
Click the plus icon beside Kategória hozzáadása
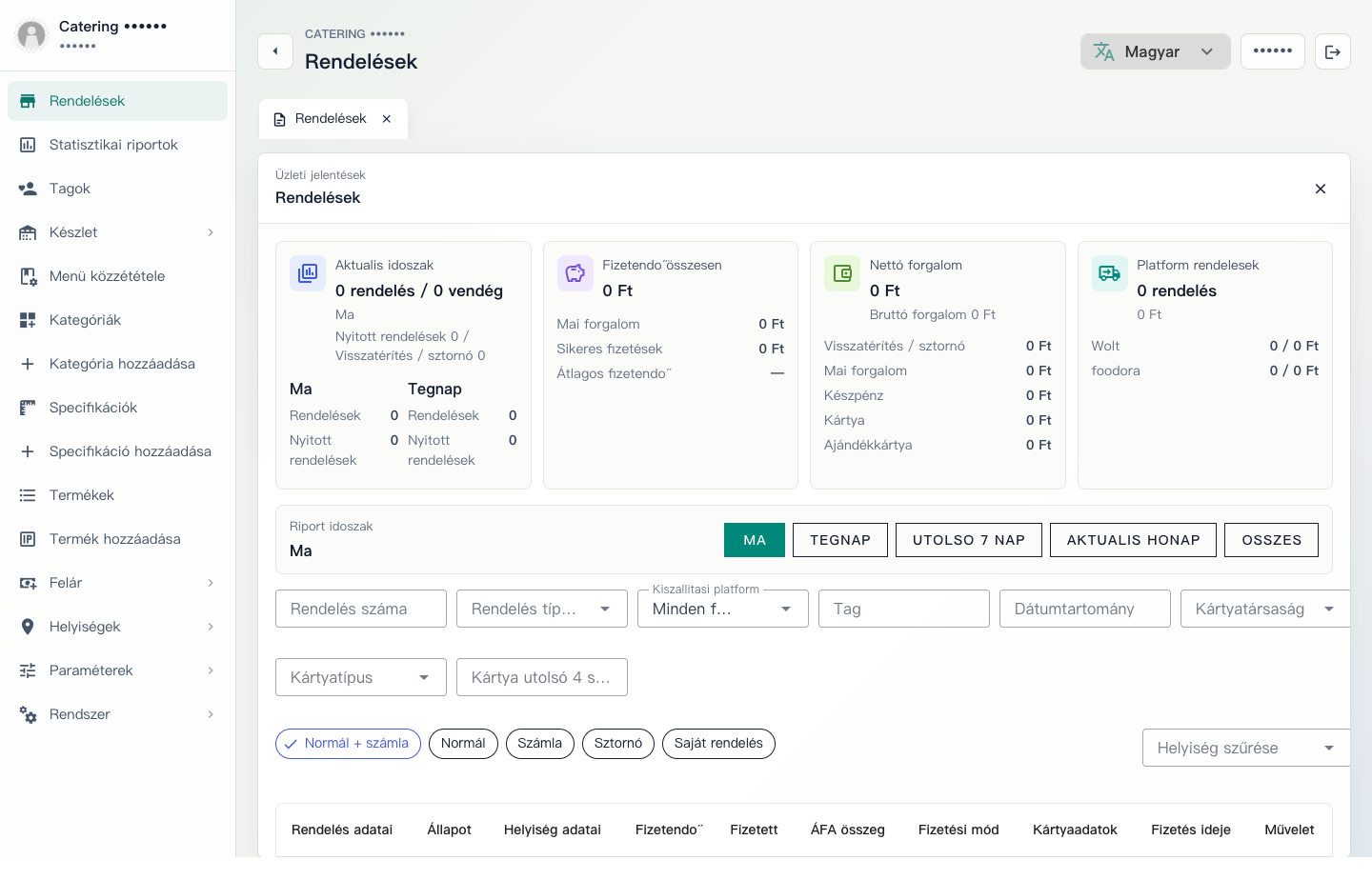click(x=28, y=364)
